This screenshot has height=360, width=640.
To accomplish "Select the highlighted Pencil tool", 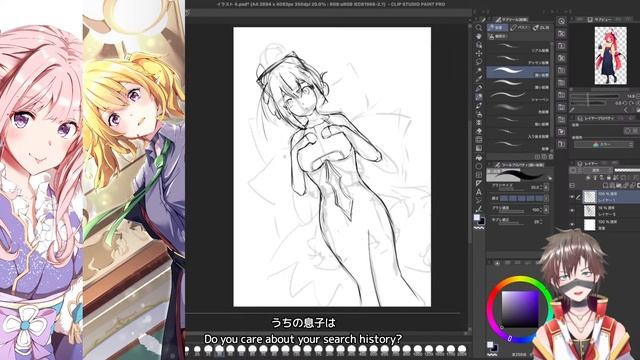I will click(479, 97).
